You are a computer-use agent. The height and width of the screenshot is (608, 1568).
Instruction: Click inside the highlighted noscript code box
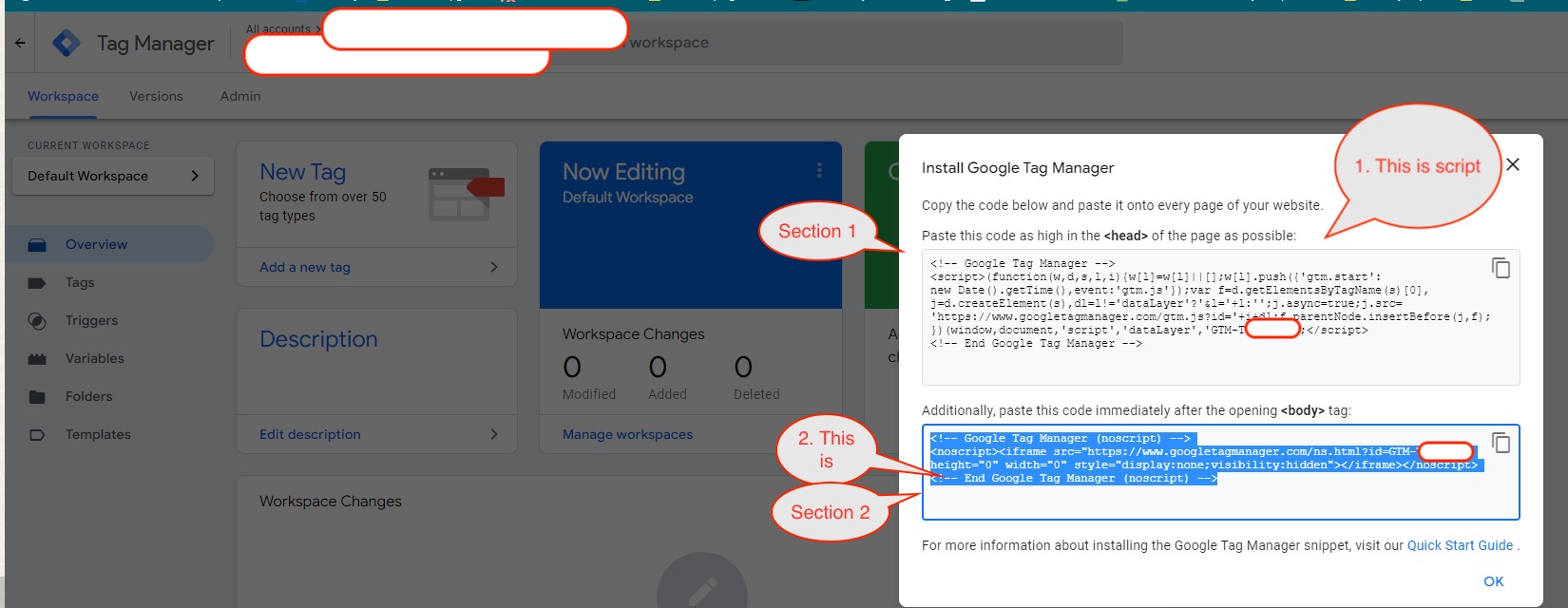point(1221,472)
